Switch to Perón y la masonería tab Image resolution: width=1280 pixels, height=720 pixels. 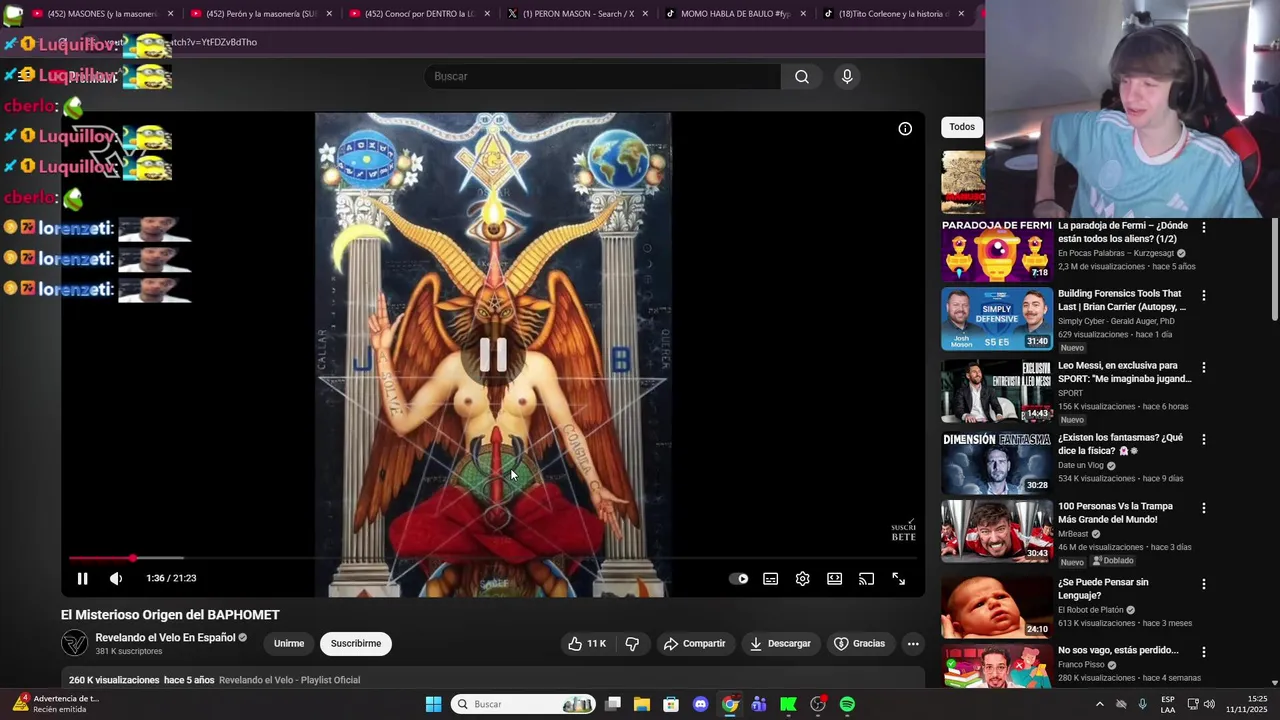click(260, 14)
